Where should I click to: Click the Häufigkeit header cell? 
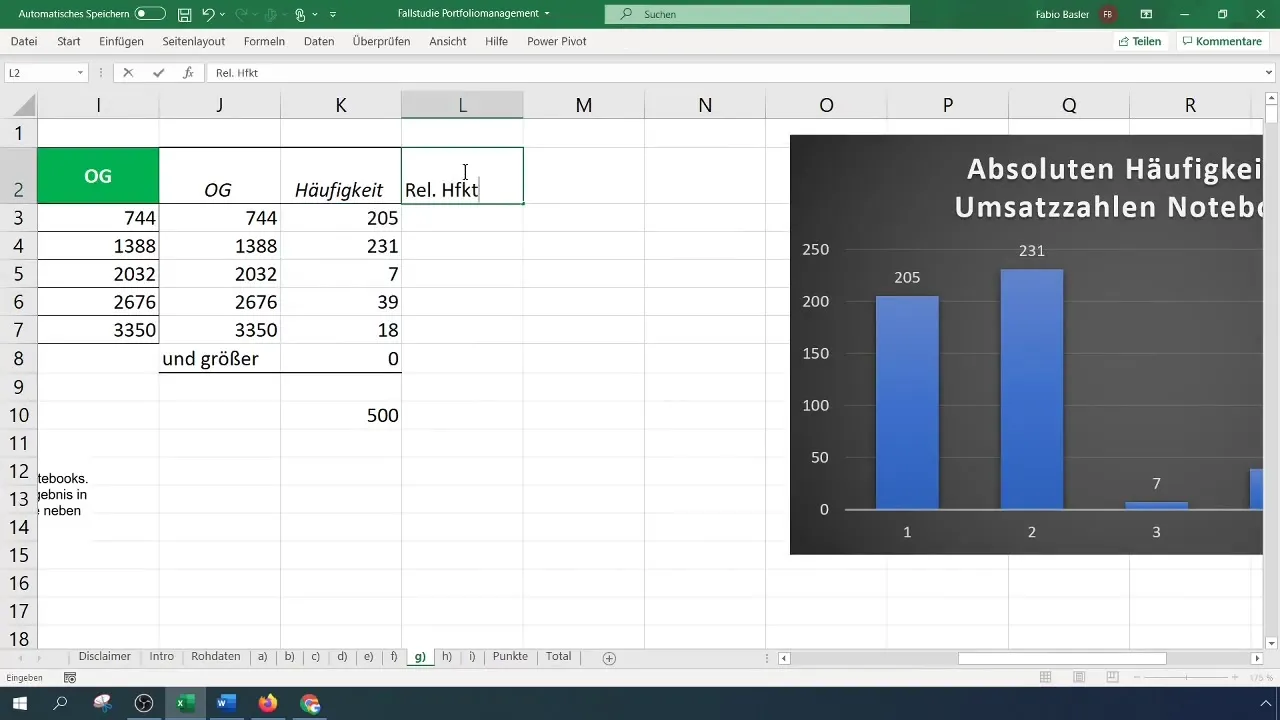(341, 176)
